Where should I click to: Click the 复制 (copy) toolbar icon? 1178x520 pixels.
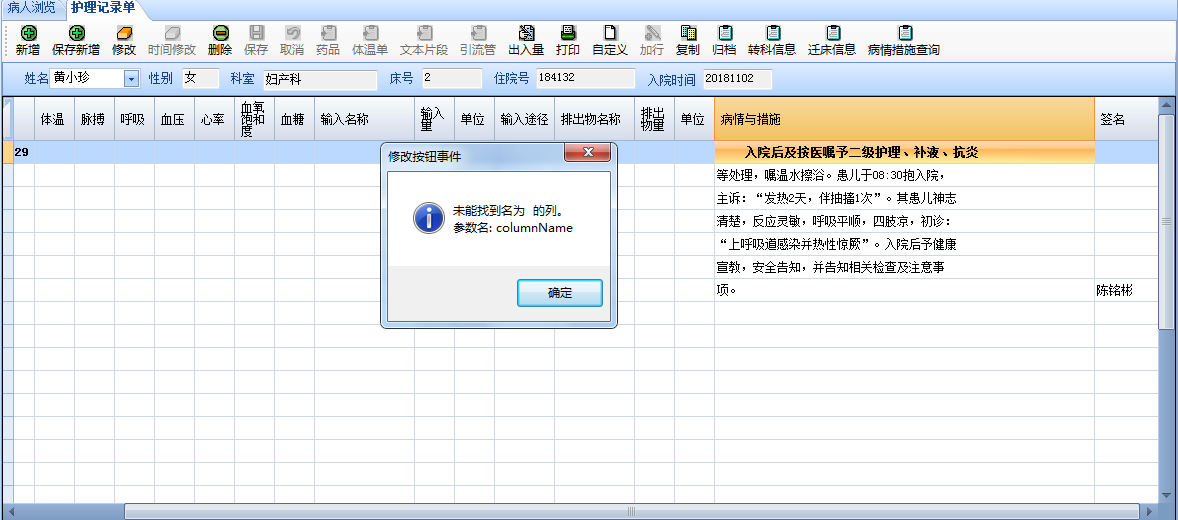point(688,33)
